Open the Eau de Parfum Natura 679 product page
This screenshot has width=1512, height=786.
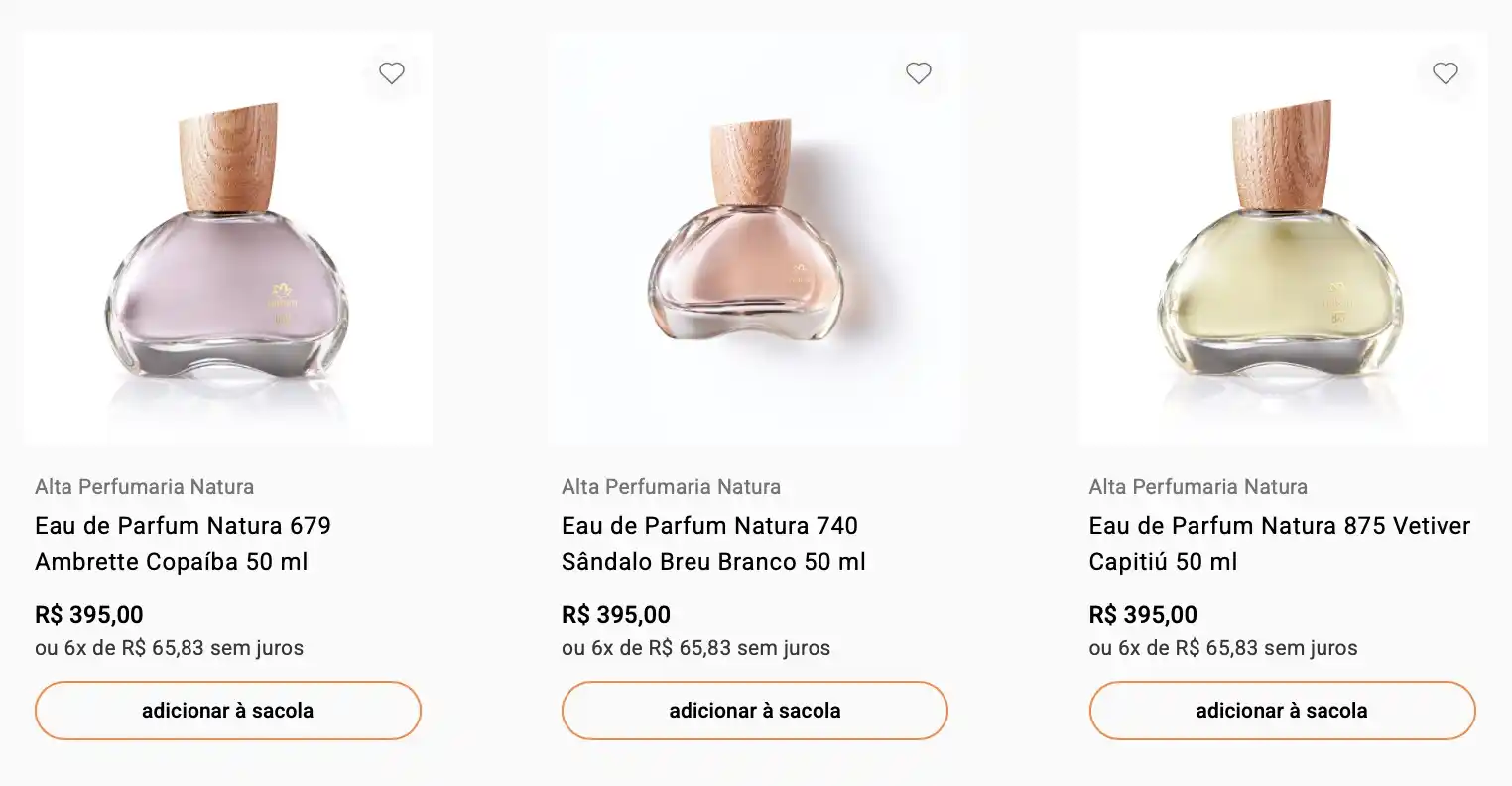(x=185, y=544)
